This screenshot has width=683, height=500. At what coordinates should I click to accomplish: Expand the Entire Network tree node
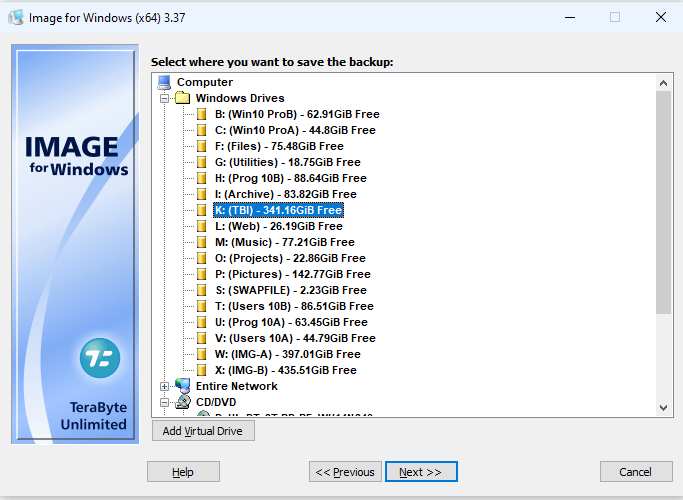click(164, 386)
